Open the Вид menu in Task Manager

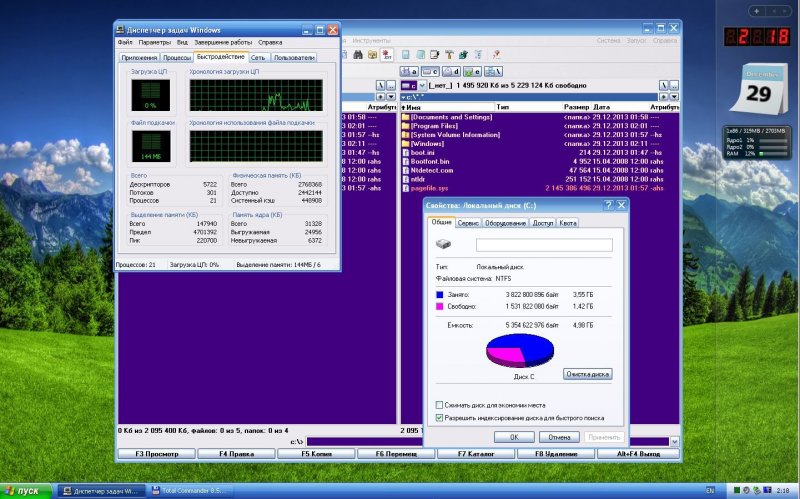click(182, 42)
